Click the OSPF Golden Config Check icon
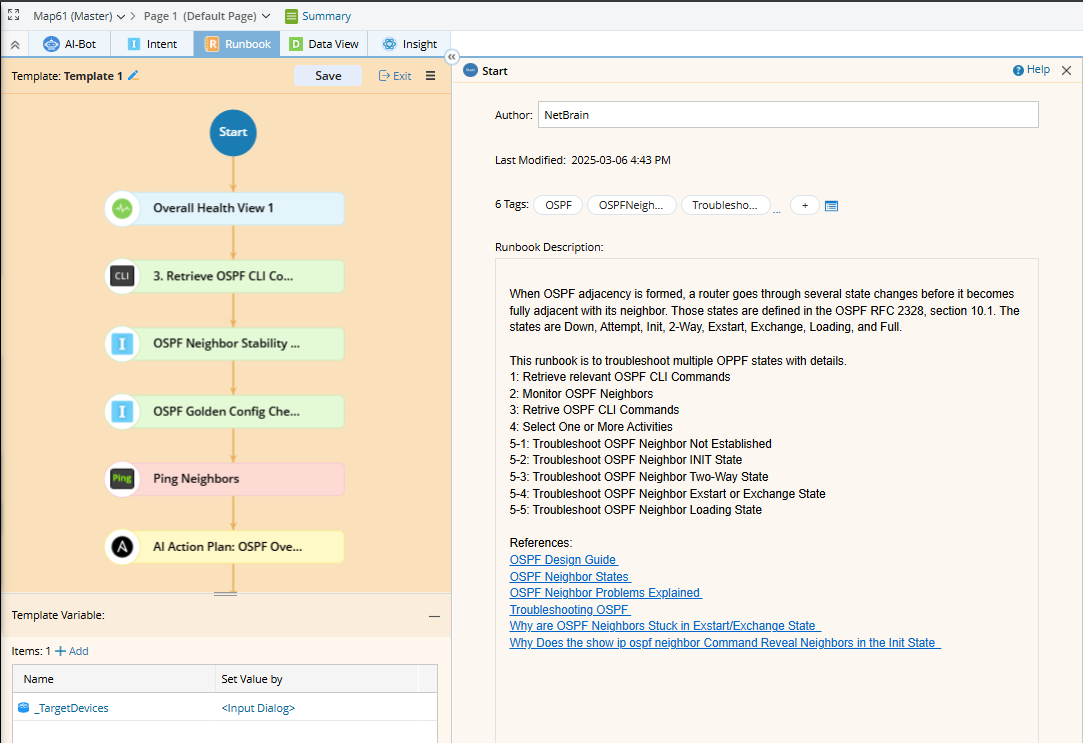 pos(122,412)
